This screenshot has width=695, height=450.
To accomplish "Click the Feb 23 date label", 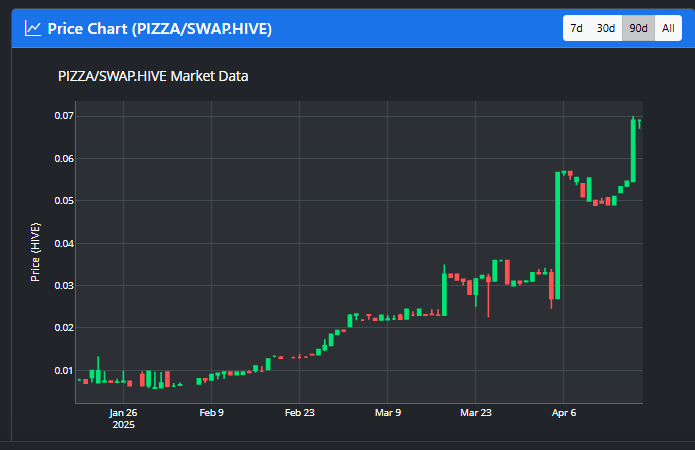I will coord(300,413).
